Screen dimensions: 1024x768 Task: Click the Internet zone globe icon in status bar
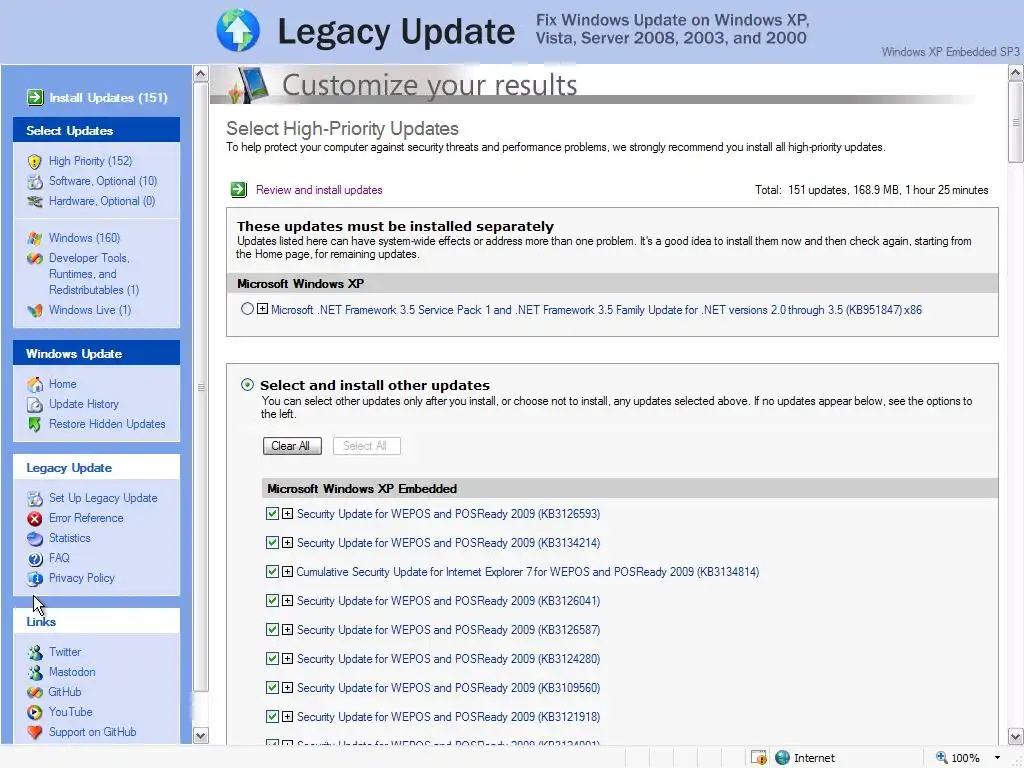coord(782,758)
